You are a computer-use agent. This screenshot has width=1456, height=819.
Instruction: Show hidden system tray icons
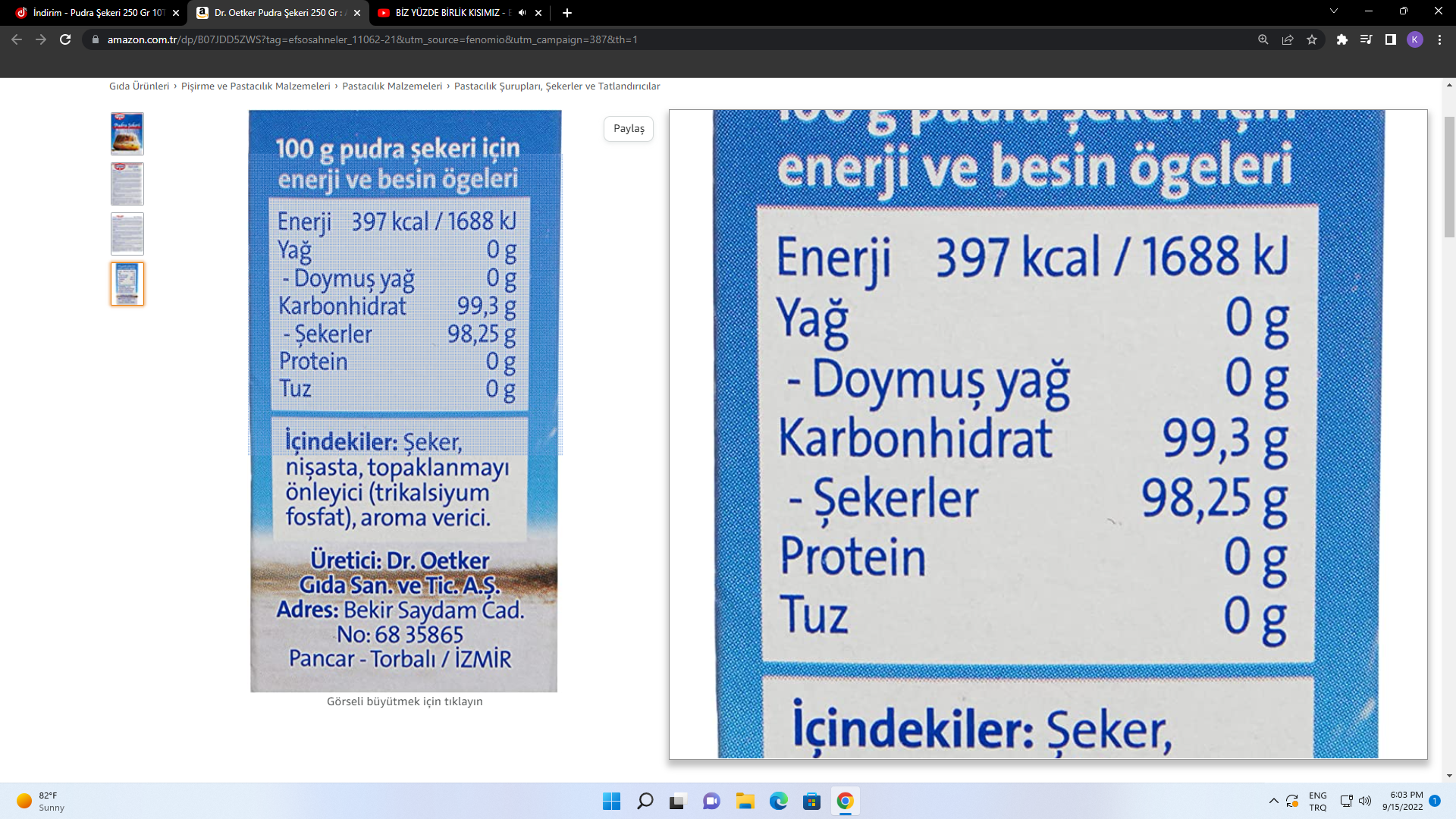[x=1273, y=801]
